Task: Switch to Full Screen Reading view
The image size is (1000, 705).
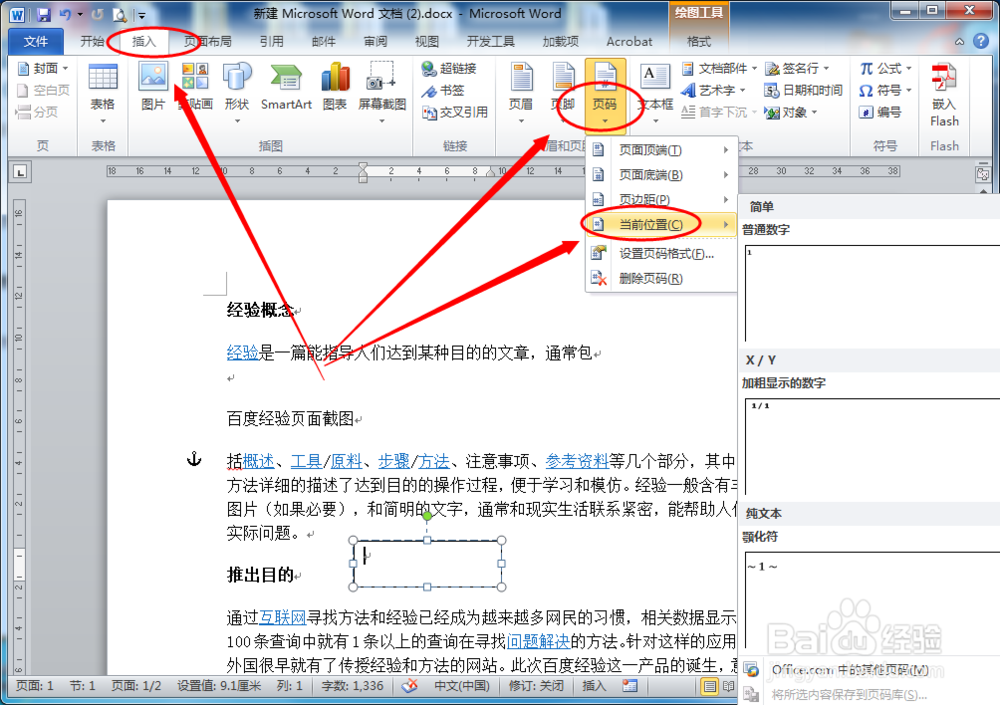Action: pyautogui.click(x=728, y=686)
